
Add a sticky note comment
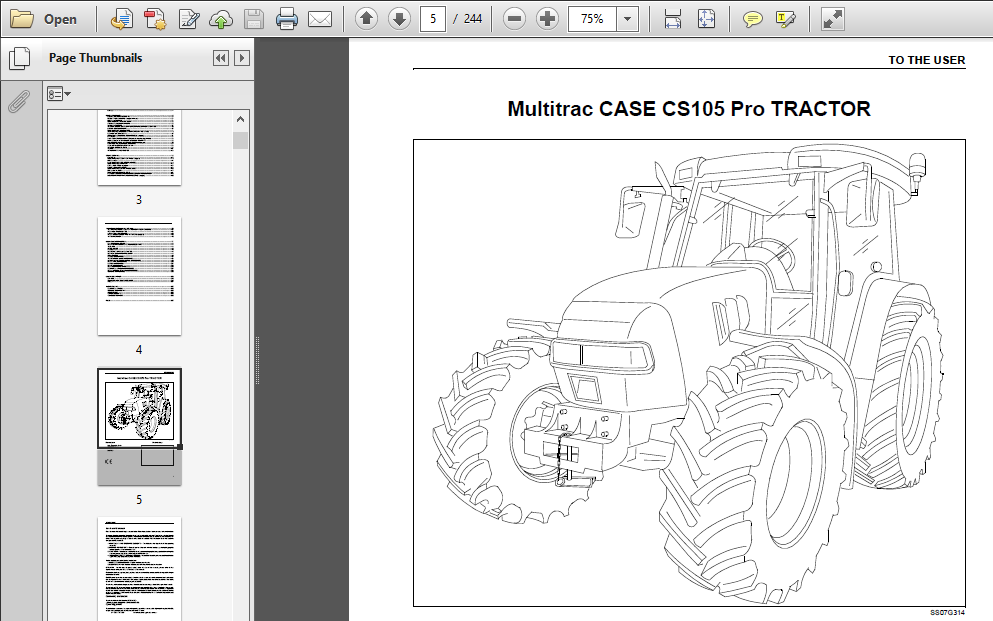coord(752,19)
